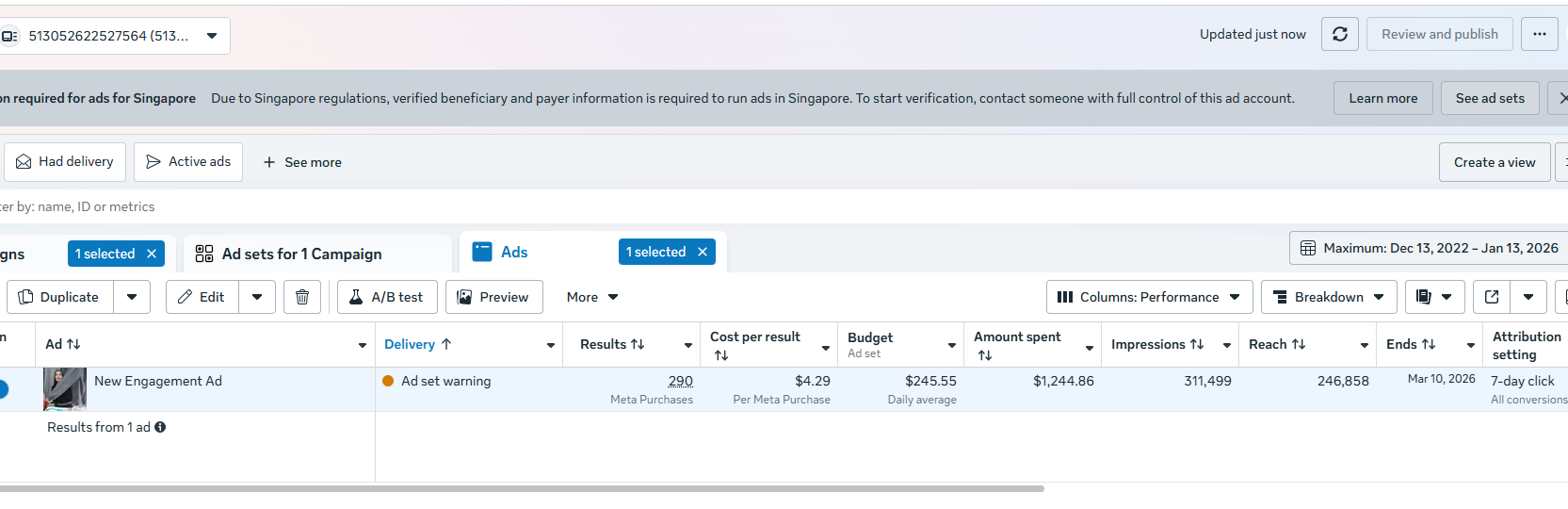Click the export share icon
The height and width of the screenshot is (509, 1568).
click(1492, 297)
